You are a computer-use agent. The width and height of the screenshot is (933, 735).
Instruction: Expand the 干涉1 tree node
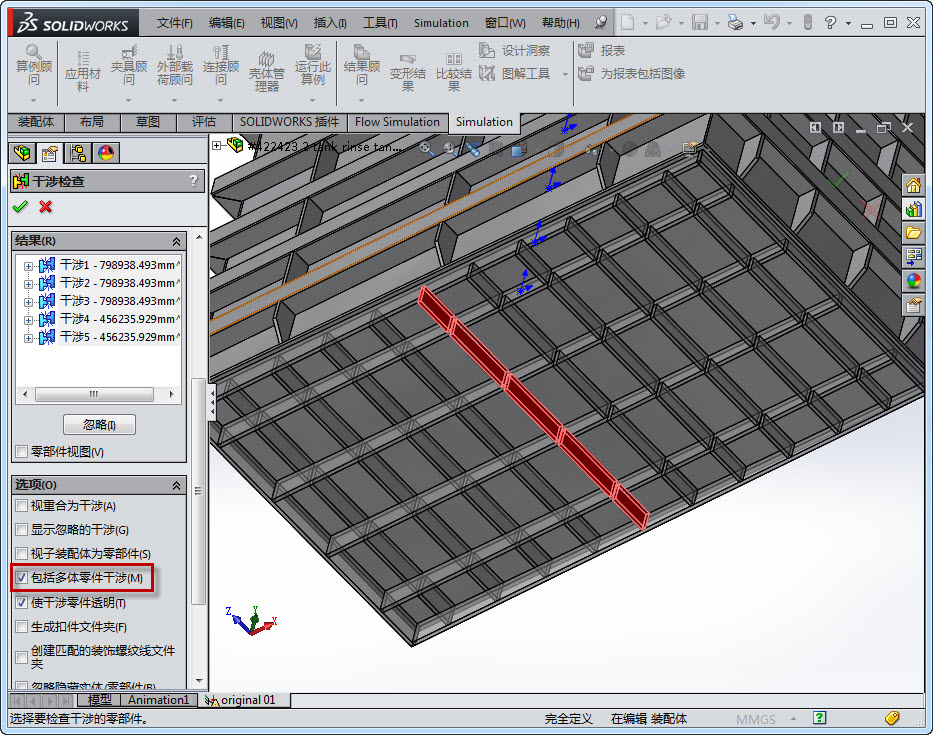pyautogui.click(x=28, y=266)
